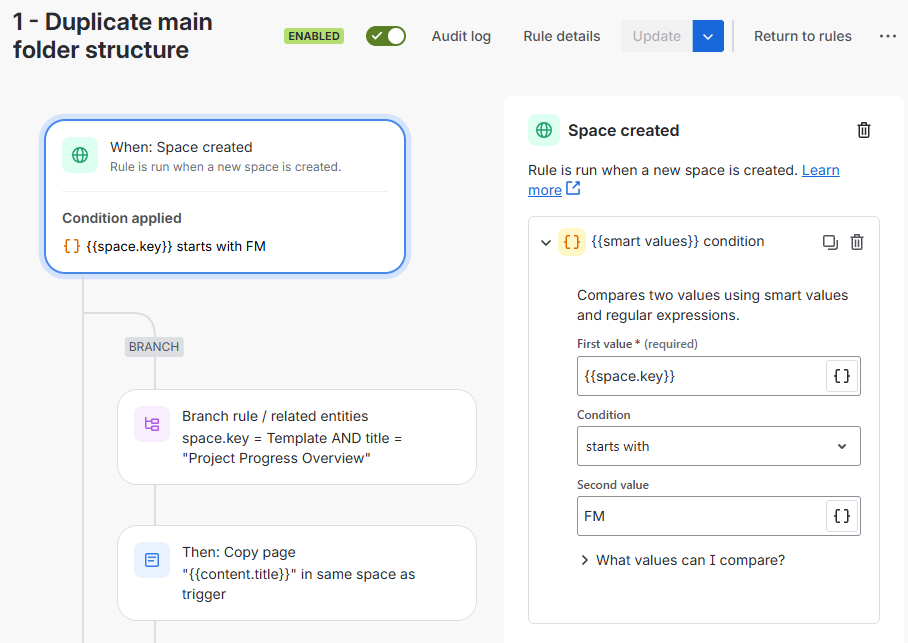Open the Update button dropdown arrow
The image size is (908, 643).
708,36
